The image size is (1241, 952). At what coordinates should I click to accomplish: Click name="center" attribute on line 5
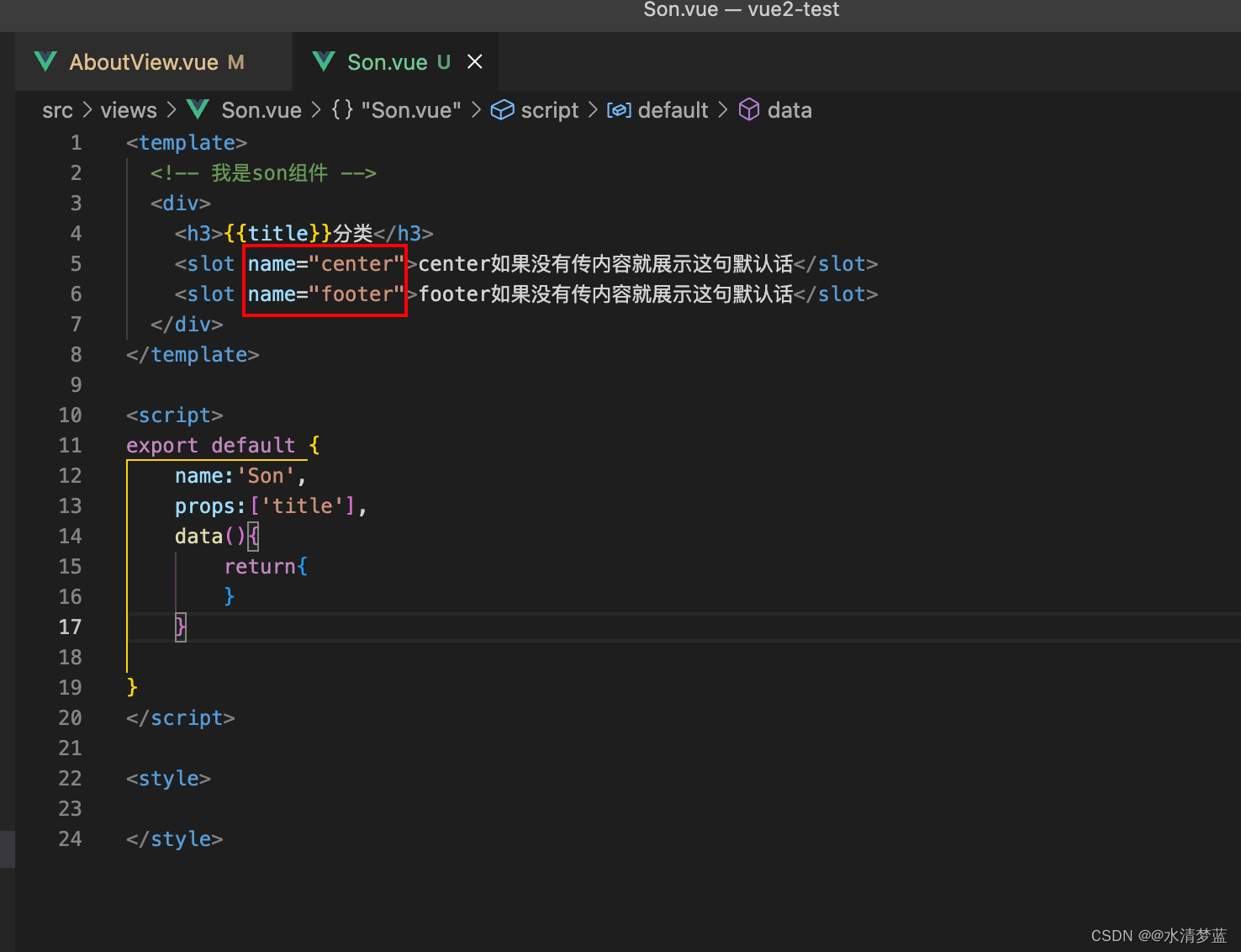(x=326, y=264)
